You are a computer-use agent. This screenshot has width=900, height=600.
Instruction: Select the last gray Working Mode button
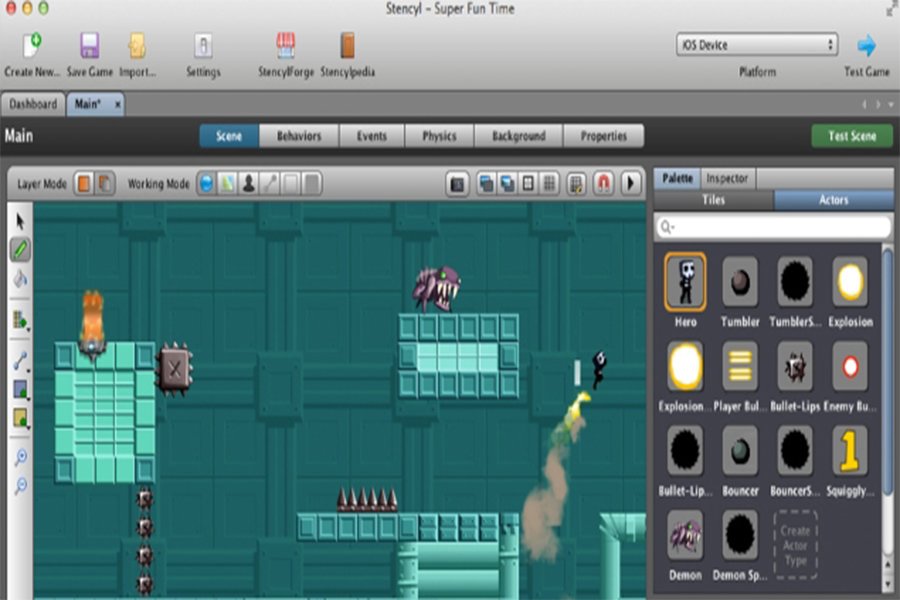point(312,184)
